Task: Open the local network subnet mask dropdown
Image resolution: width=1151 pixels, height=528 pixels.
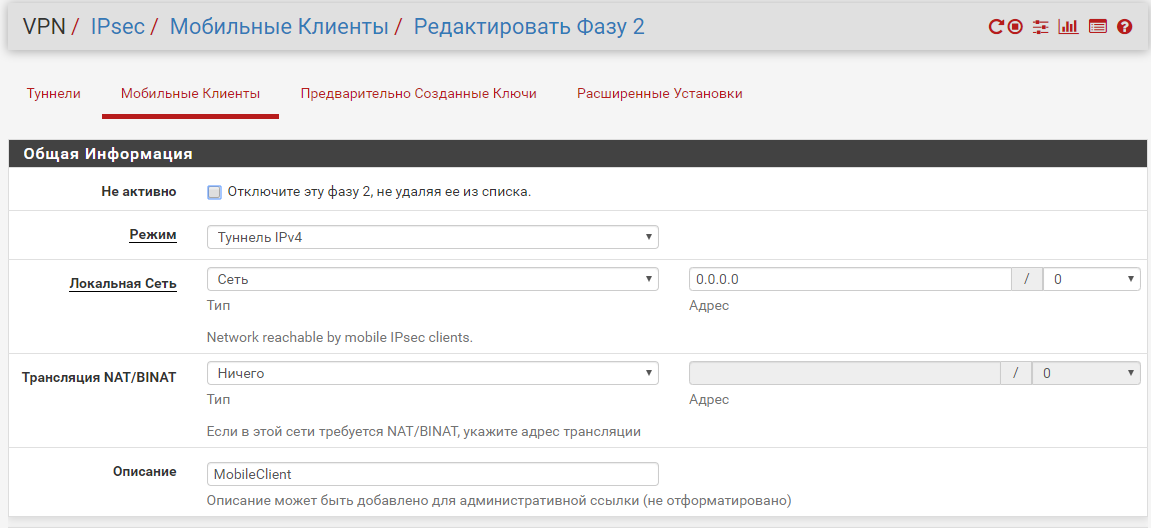Action: (1092, 279)
